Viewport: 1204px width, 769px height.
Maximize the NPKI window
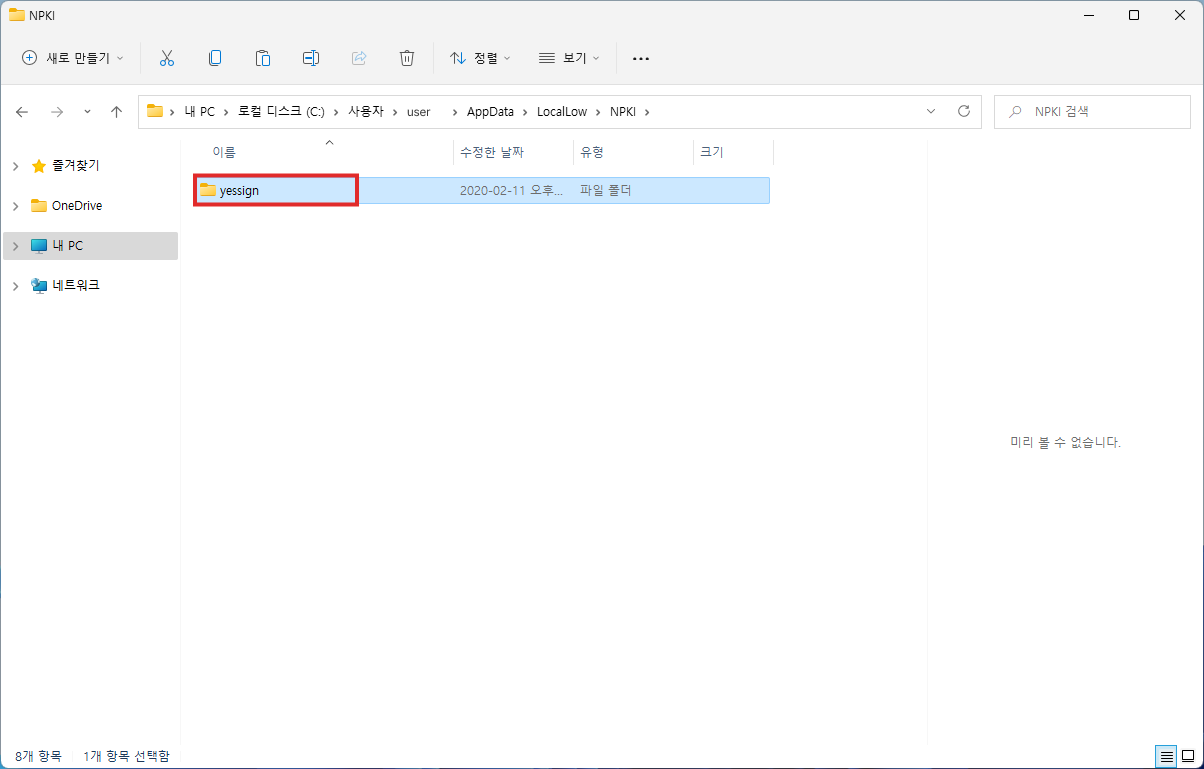pos(1134,15)
